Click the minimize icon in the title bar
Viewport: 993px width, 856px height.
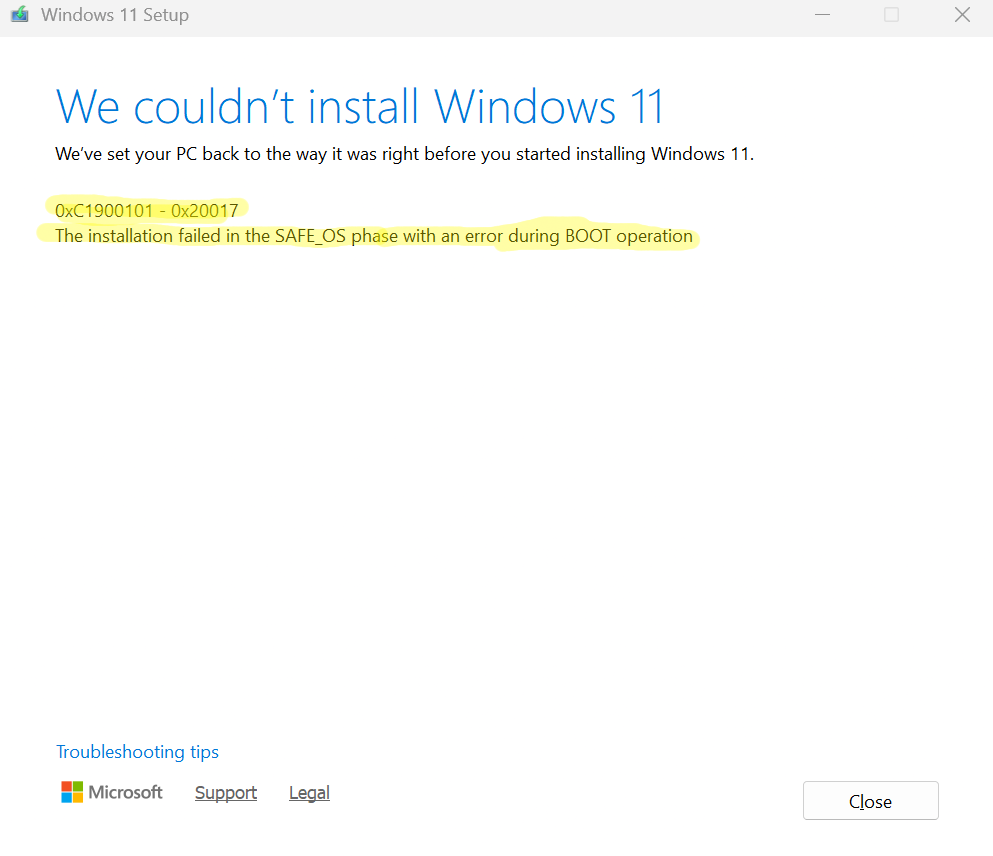[822, 15]
